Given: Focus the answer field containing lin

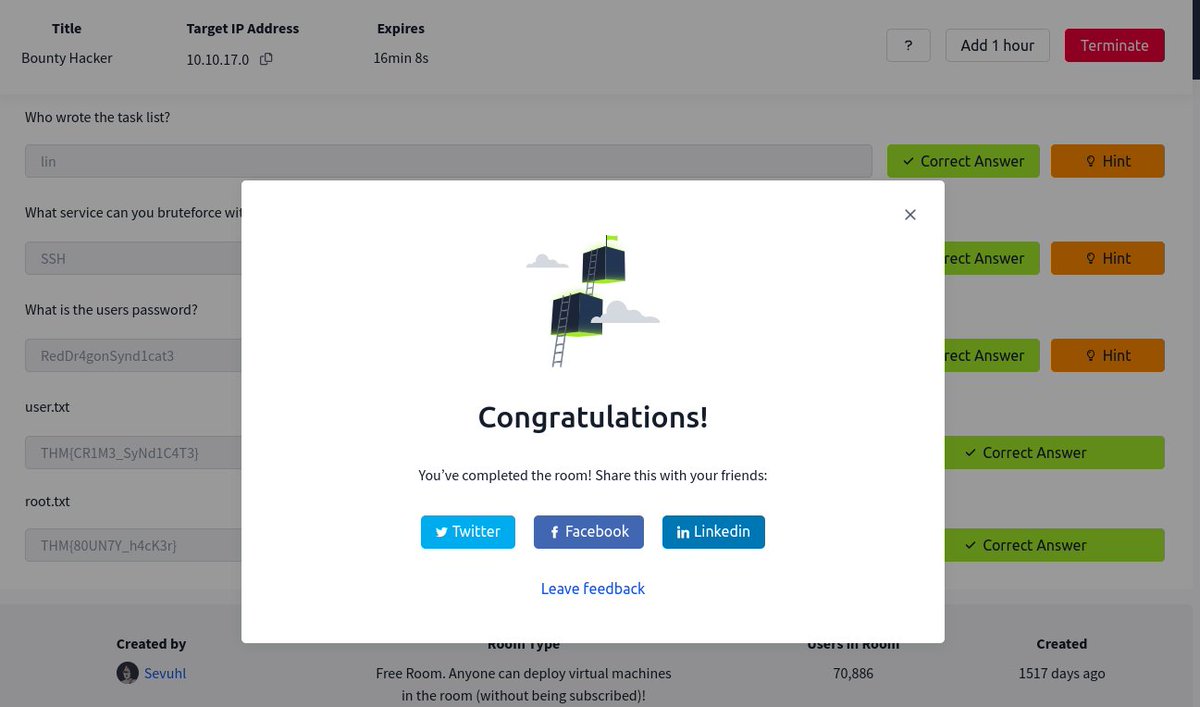Looking at the screenshot, I should pos(448,161).
